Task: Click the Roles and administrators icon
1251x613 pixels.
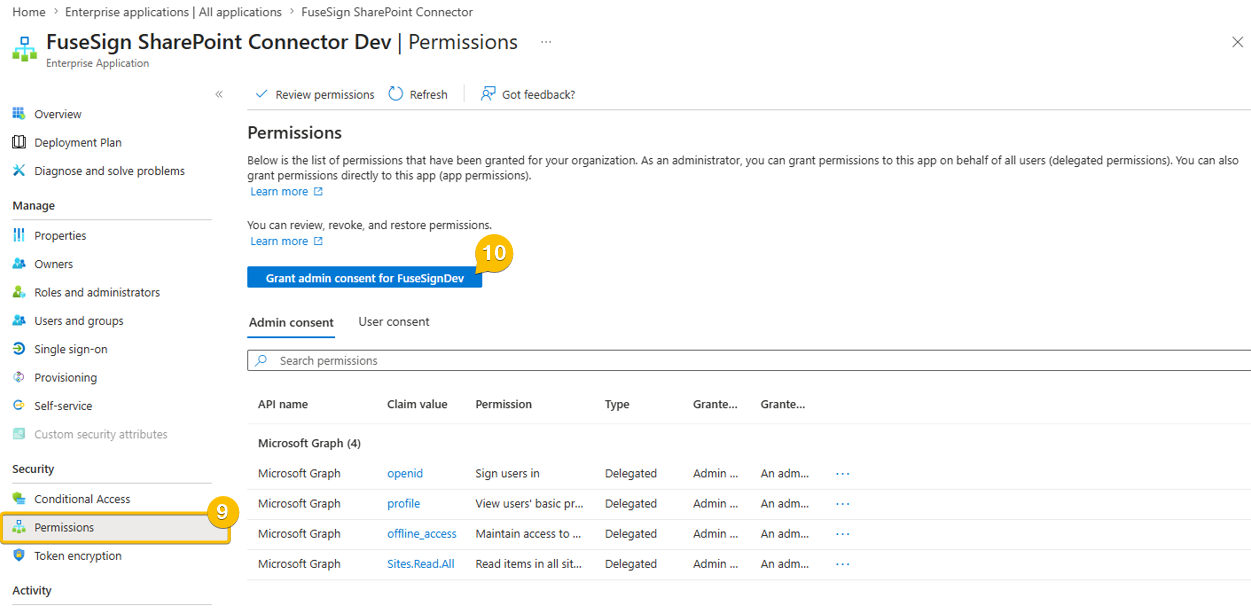Action: tap(18, 292)
